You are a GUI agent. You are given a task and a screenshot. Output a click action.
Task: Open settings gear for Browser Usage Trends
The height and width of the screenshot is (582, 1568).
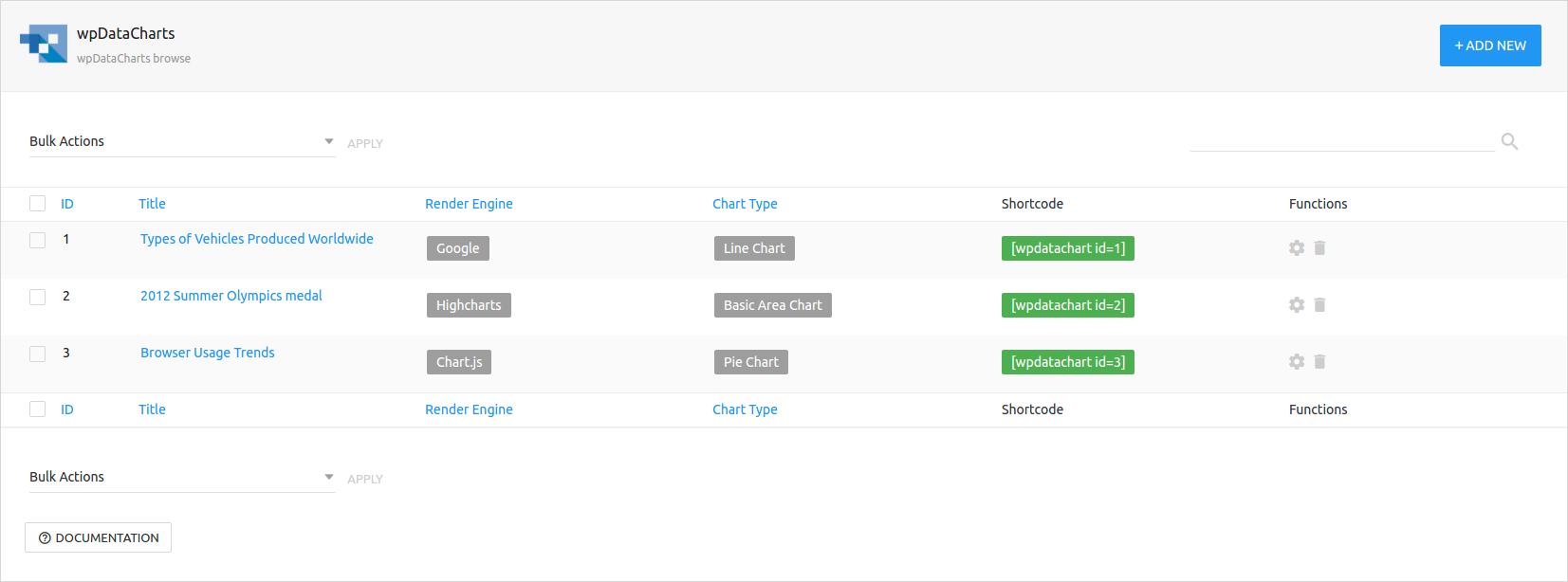tap(1297, 362)
